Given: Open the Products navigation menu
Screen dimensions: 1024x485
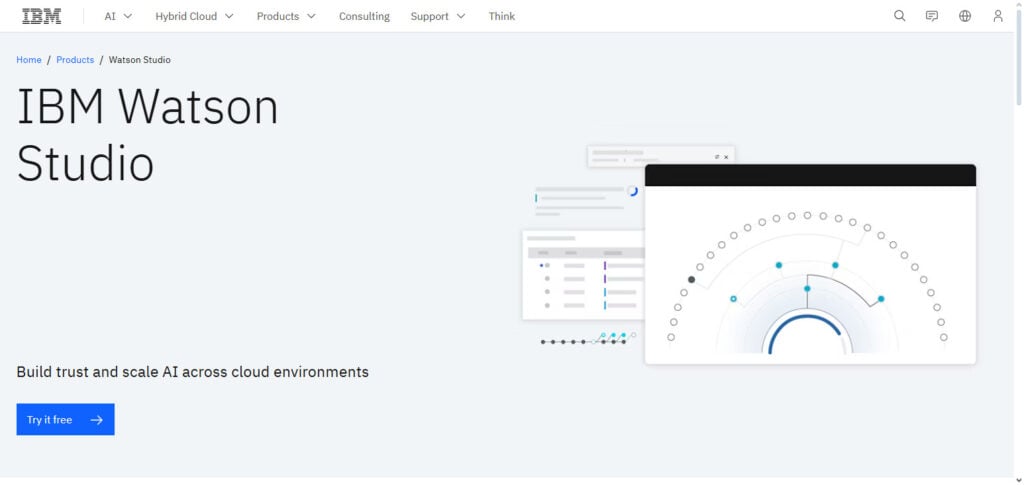Looking at the screenshot, I should click(x=286, y=16).
